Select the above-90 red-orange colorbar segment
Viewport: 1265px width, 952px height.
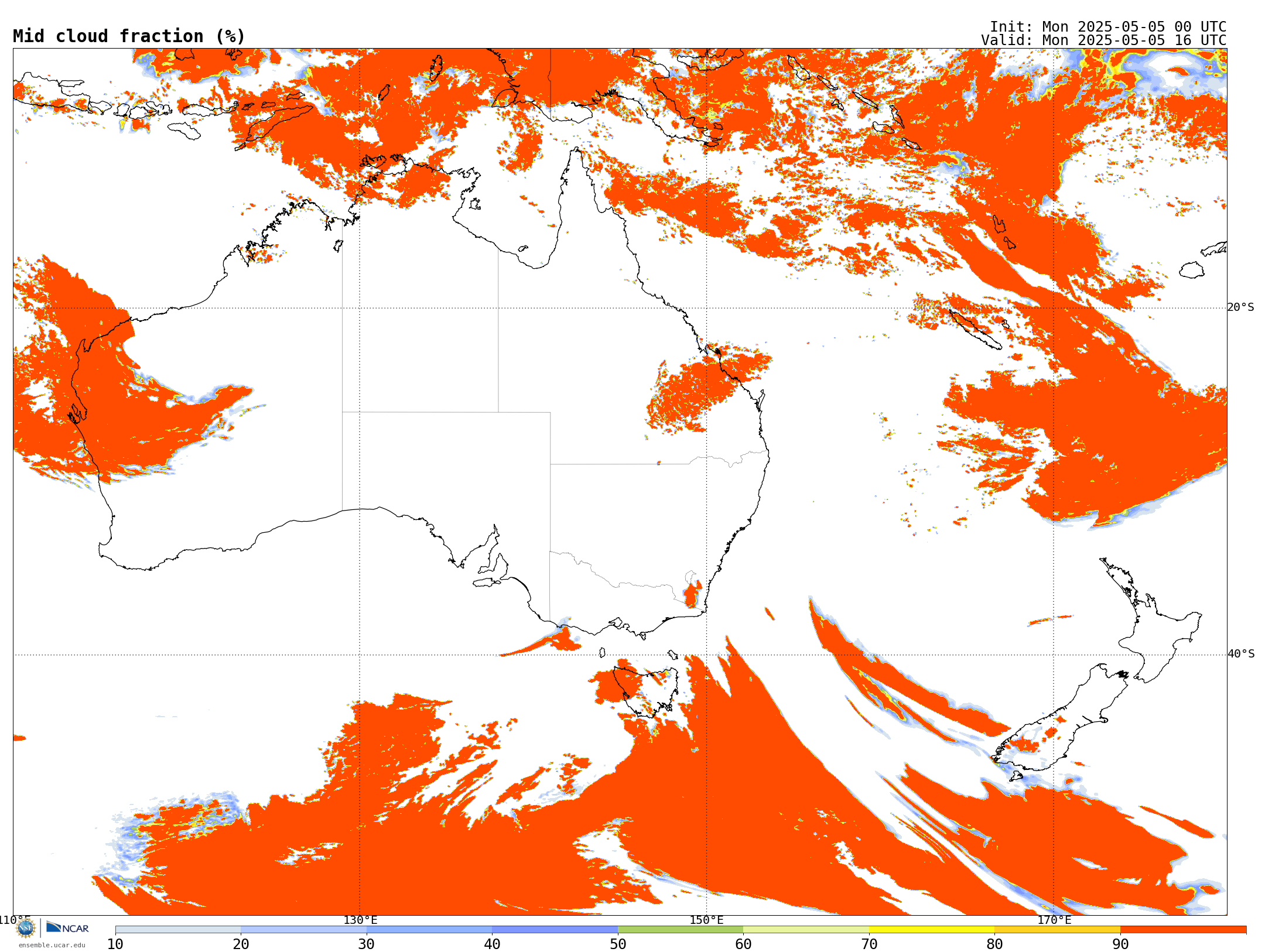pyautogui.click(x=1183, y=930)
